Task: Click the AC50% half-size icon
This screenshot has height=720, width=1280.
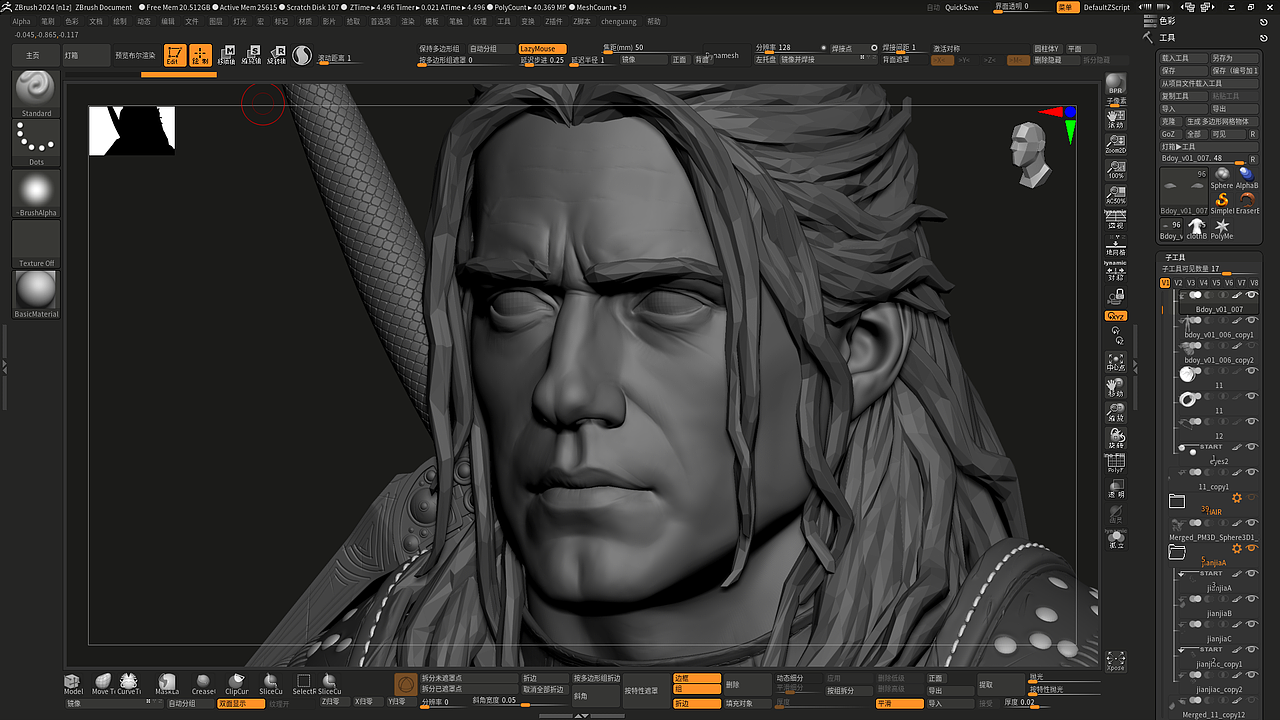Action: point(1116,194)
